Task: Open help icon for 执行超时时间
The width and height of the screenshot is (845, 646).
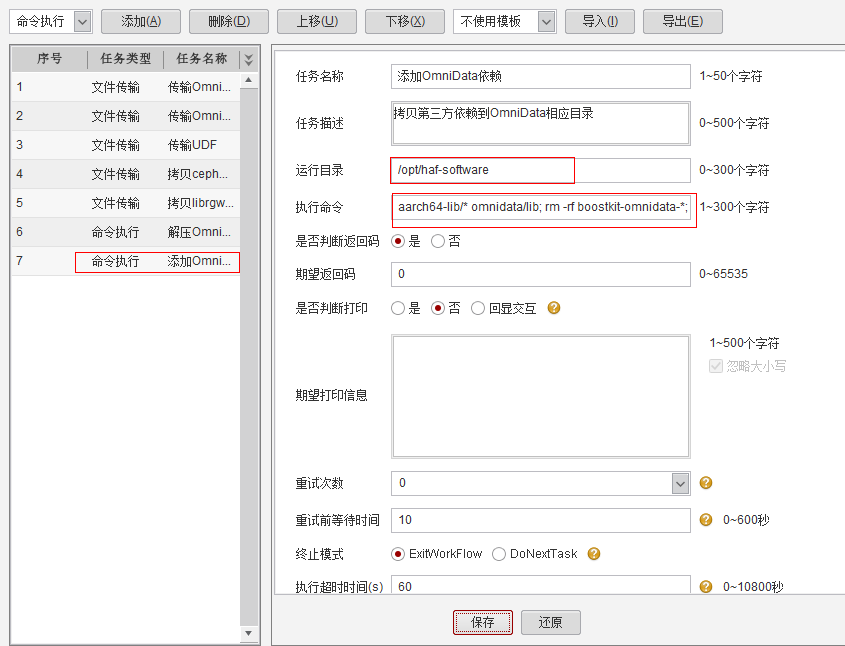Action: pyautogui.click(x=705, y=586)
